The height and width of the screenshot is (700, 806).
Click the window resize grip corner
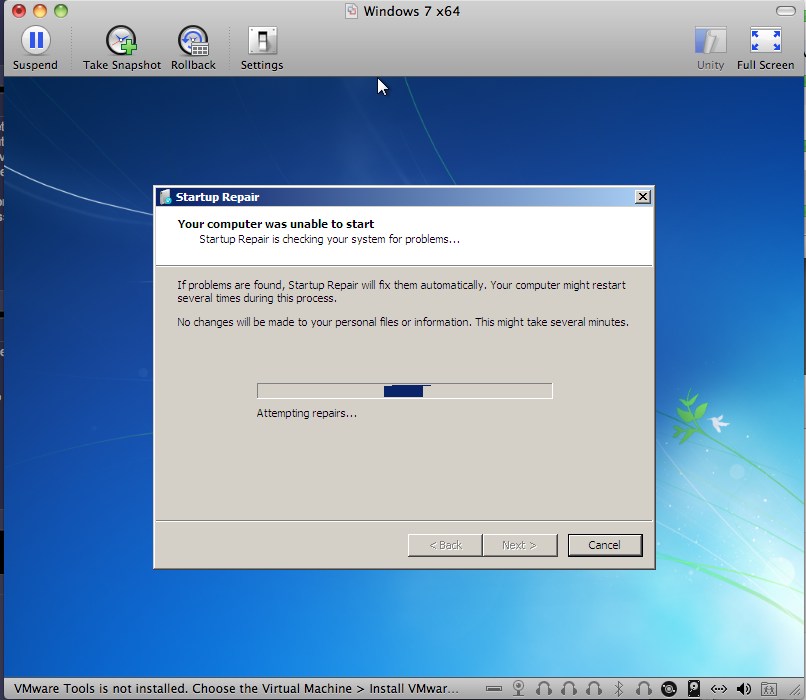coord(797,691)
